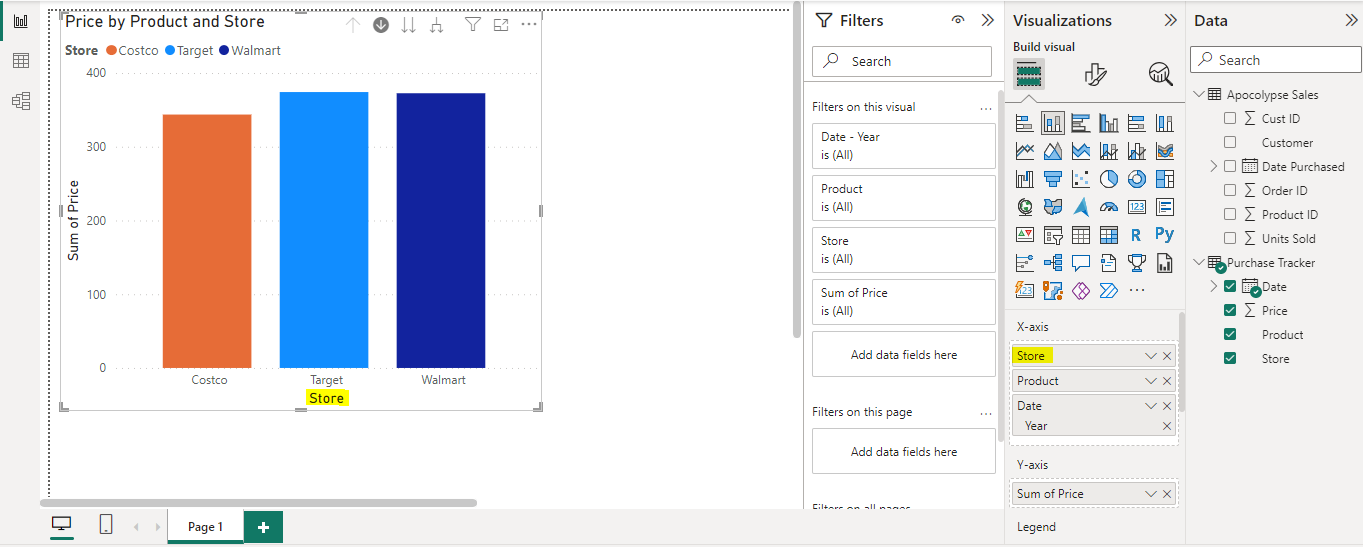Select Treemap visual
Screen dimensions: 1363x547
click(x=1164, y=179)
